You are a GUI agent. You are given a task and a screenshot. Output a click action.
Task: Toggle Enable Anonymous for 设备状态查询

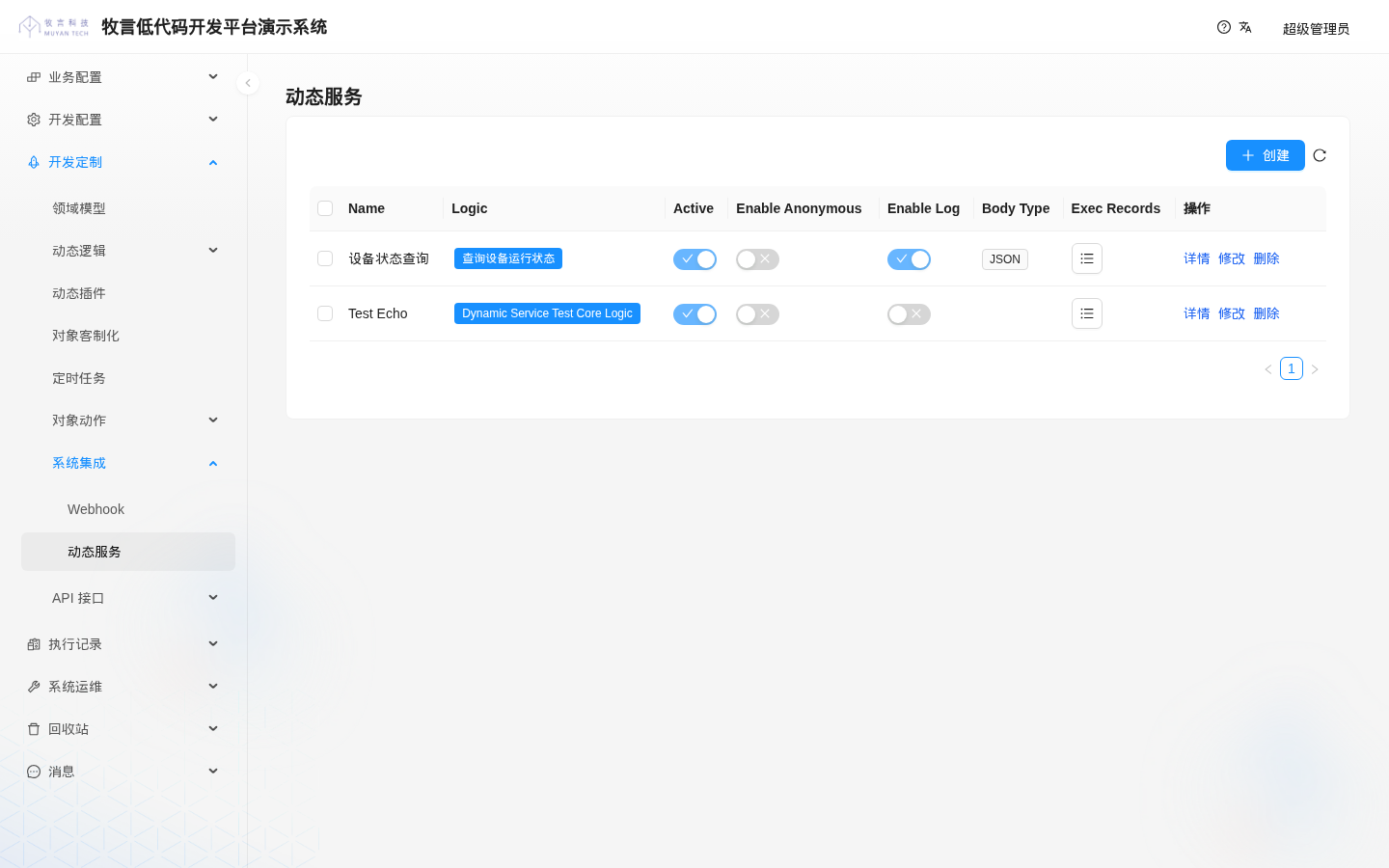click(x=757, y=259)
